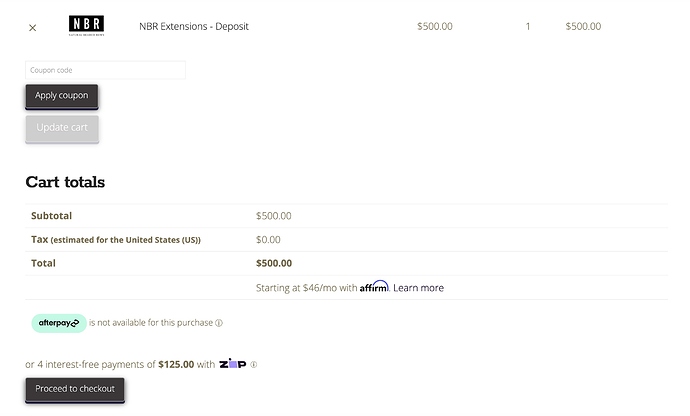The height and width of the screenshot is (416, 690).
Task: Click the Tax estimated for United States label
Action: tap(116, 240)
